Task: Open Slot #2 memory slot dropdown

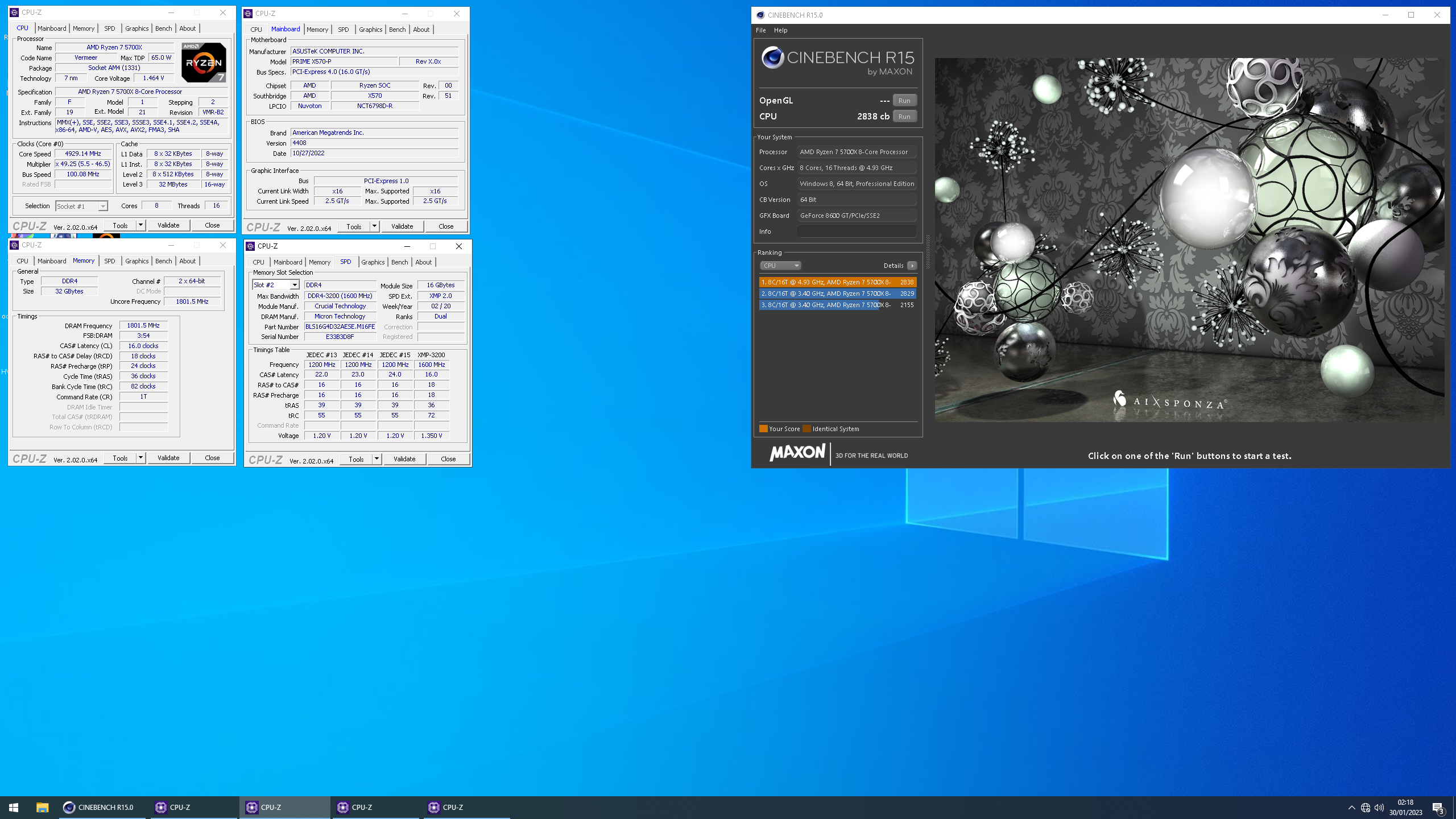Action: point(276,285)
